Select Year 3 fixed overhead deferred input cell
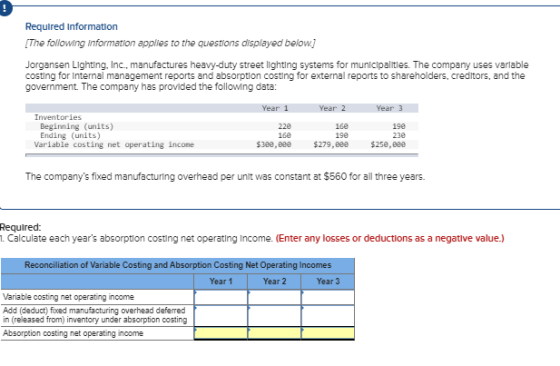The width and height of the screenshot is (560, 366). [328, 316]
